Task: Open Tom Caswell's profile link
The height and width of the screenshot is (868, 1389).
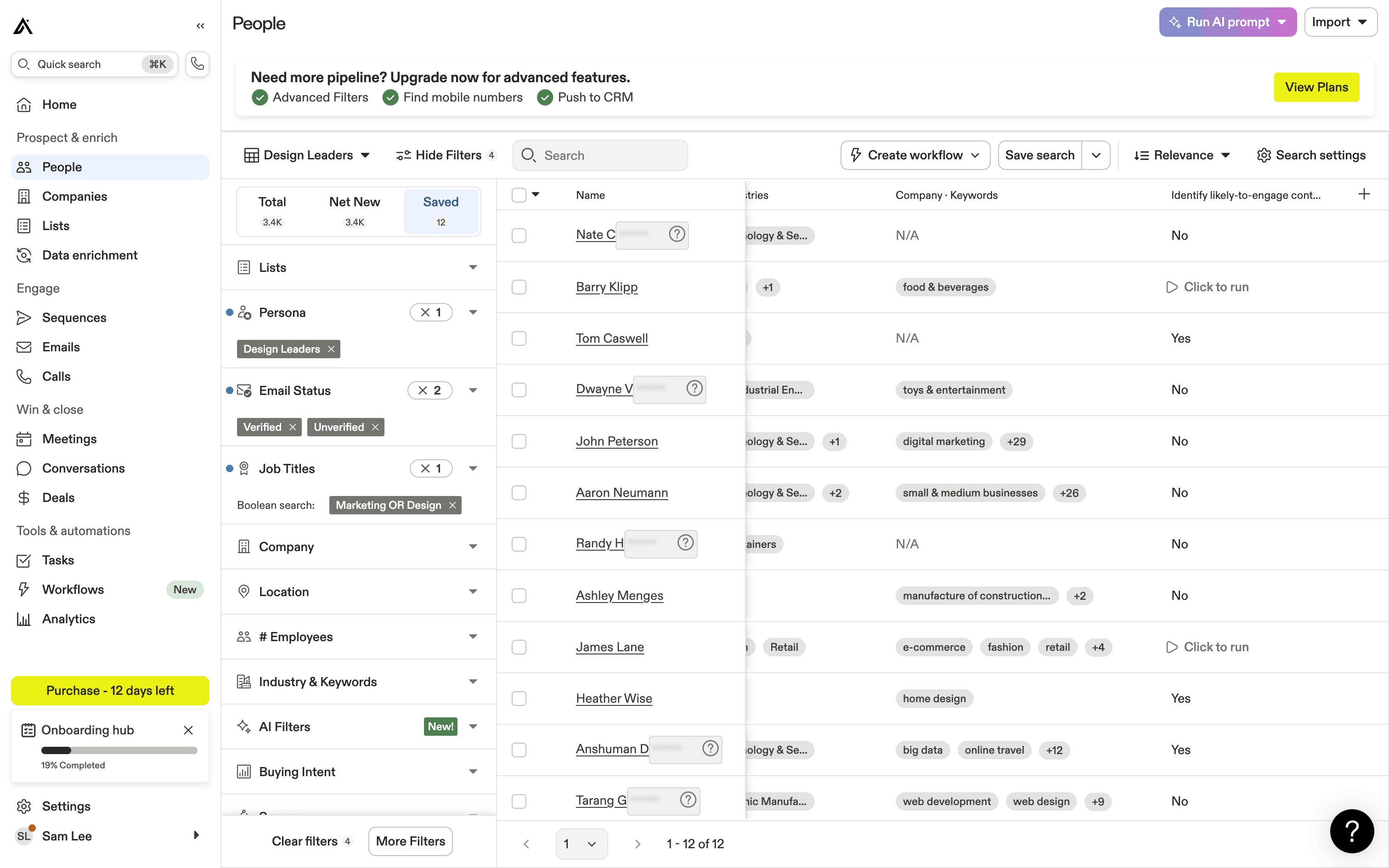Action: 611,338
